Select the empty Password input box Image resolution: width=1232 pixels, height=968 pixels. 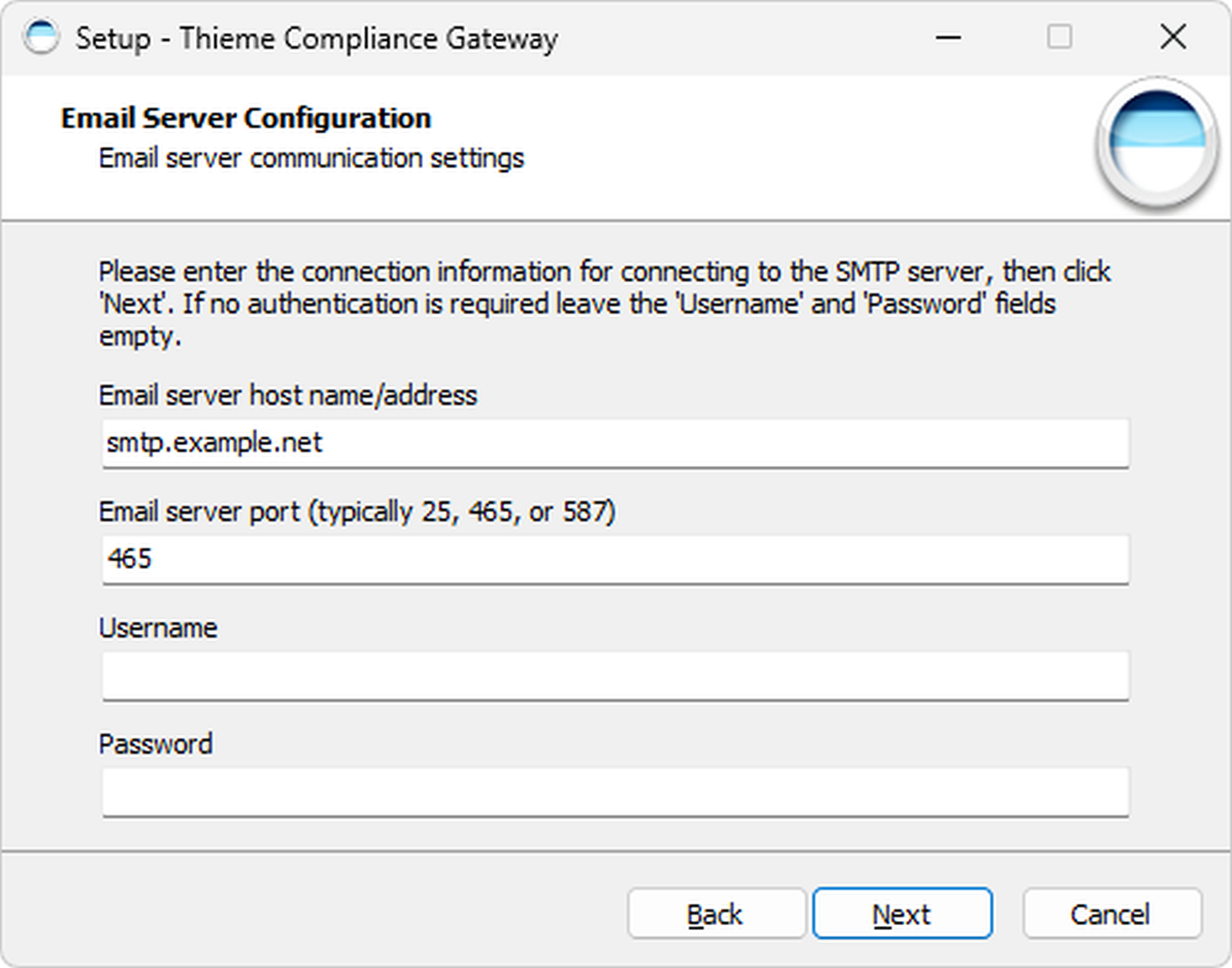615,792
